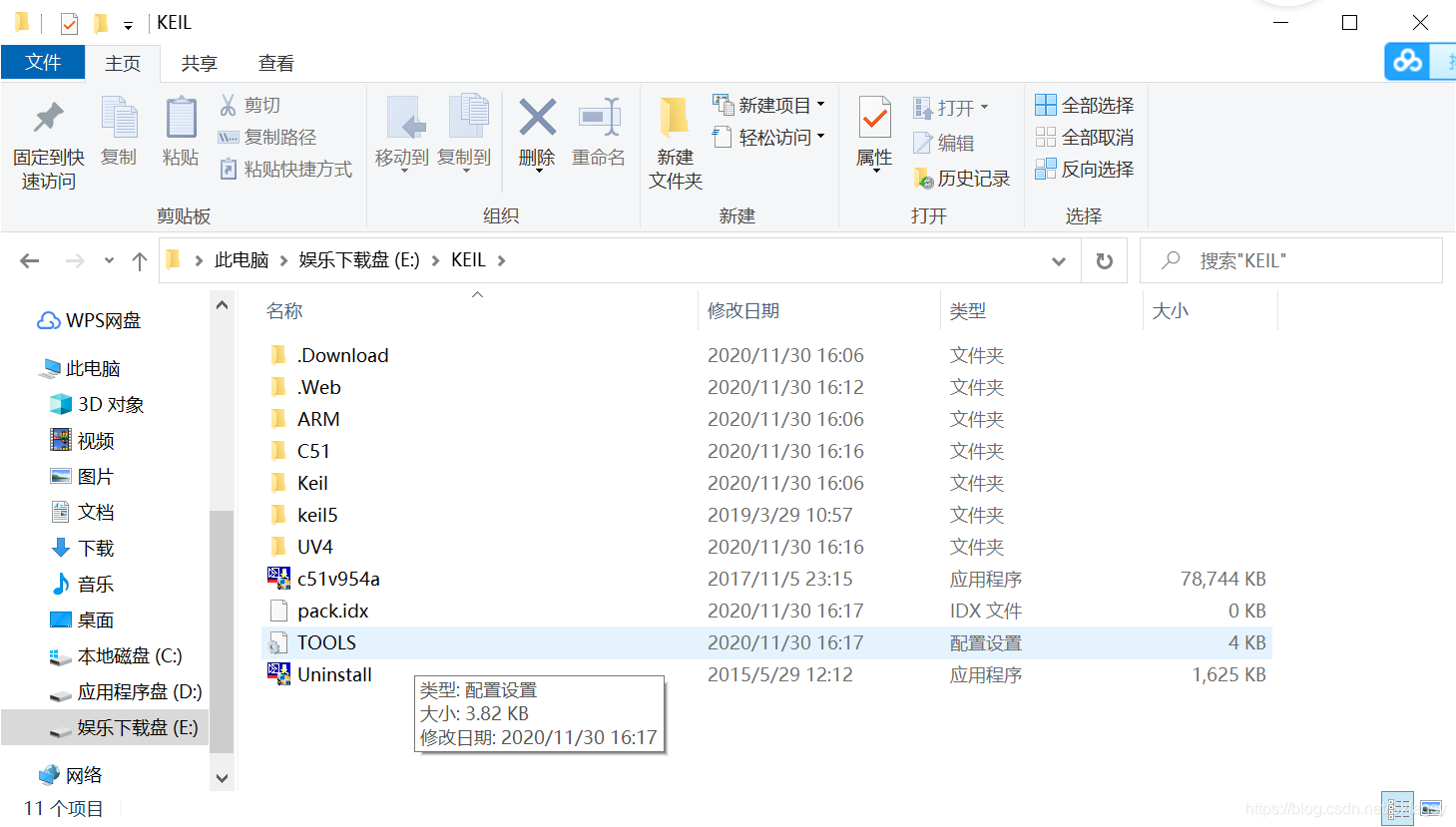Open 本地磁盘 (C:) in the sidebar
Viewport: 1456px width, 827px height.
[x=117, y=655]
